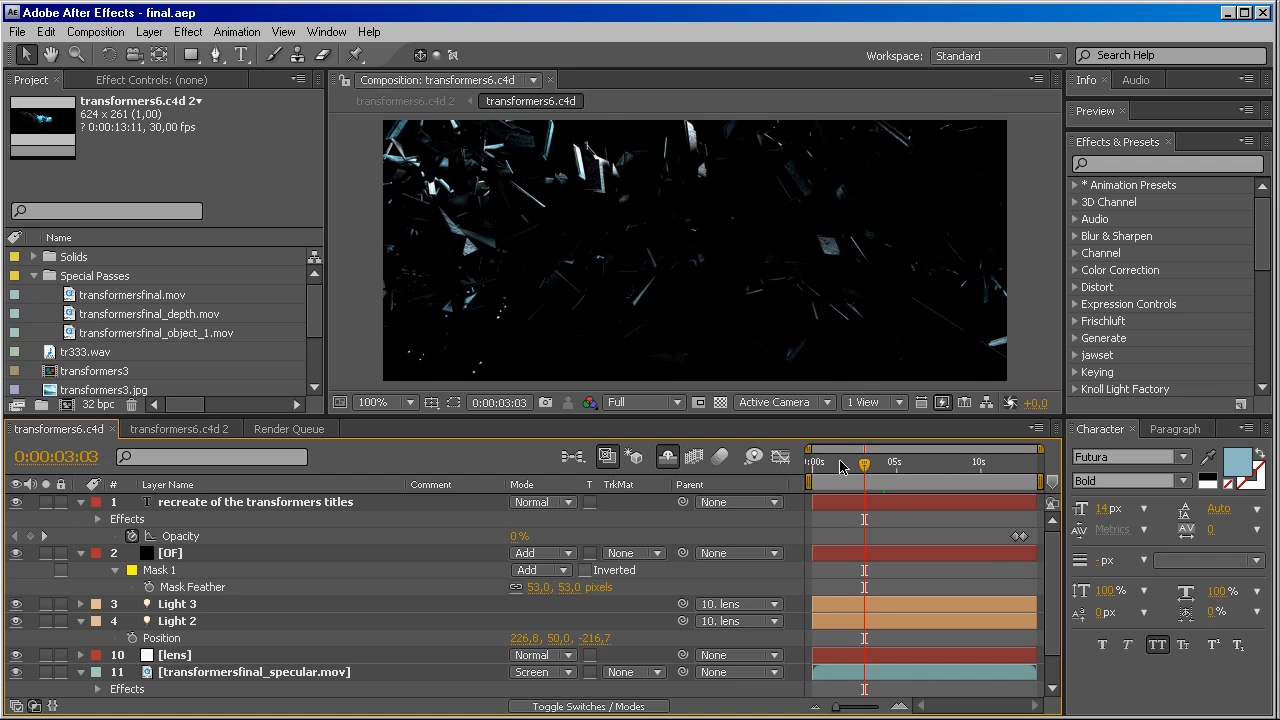Open the composition flowchart icon
Screen dimensions: 1280x720
(x=987, y=403)
